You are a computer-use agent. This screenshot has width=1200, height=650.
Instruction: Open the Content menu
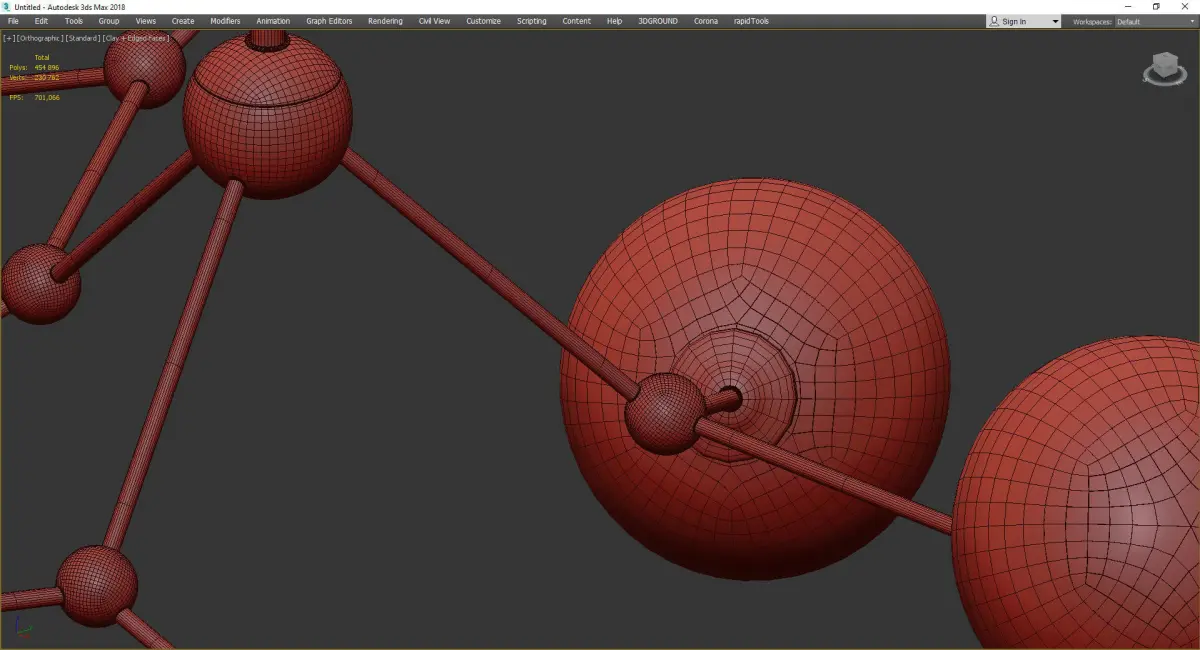coord(576,21)
